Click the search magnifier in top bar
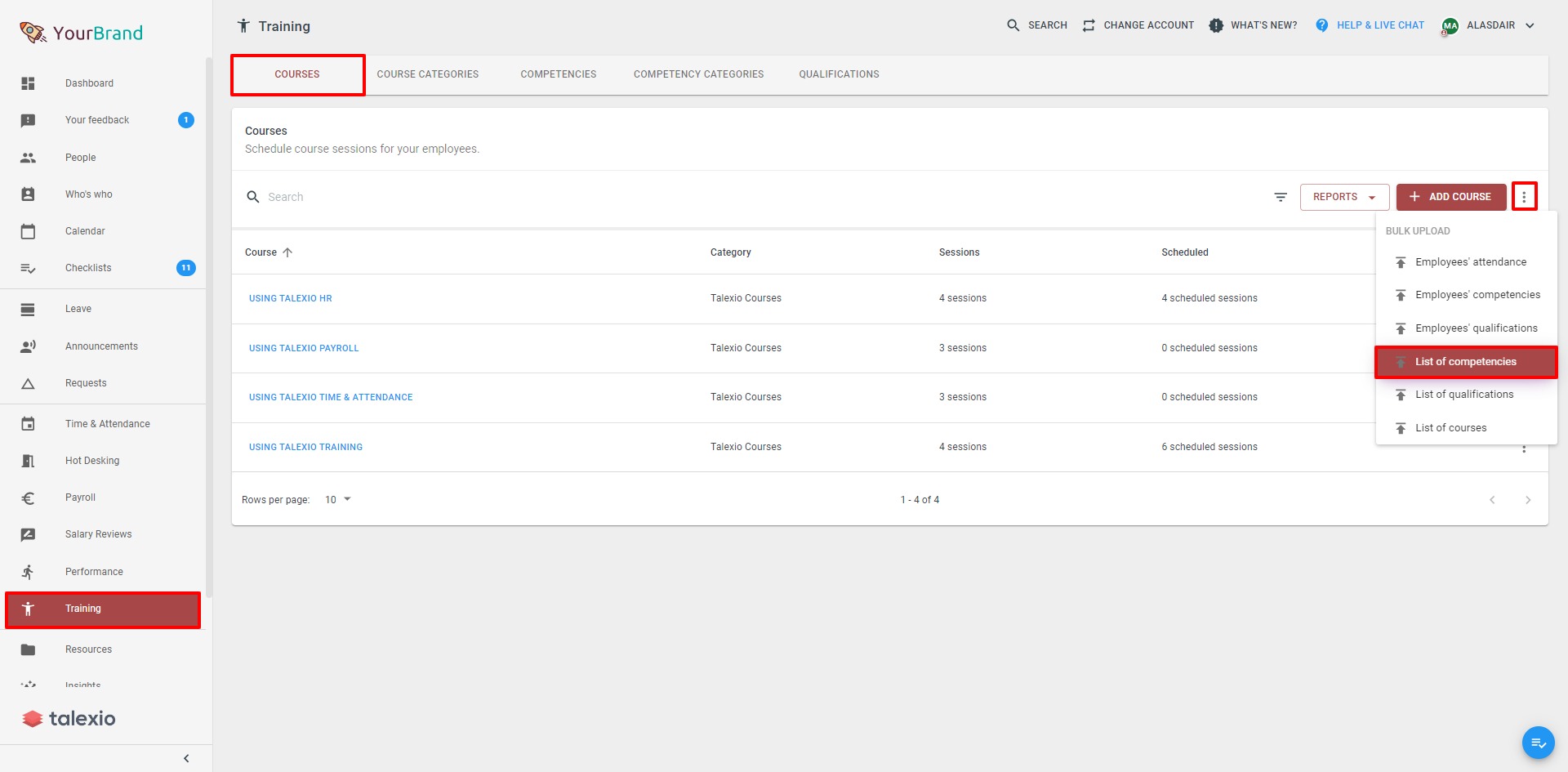 [x=1013, y=25]
